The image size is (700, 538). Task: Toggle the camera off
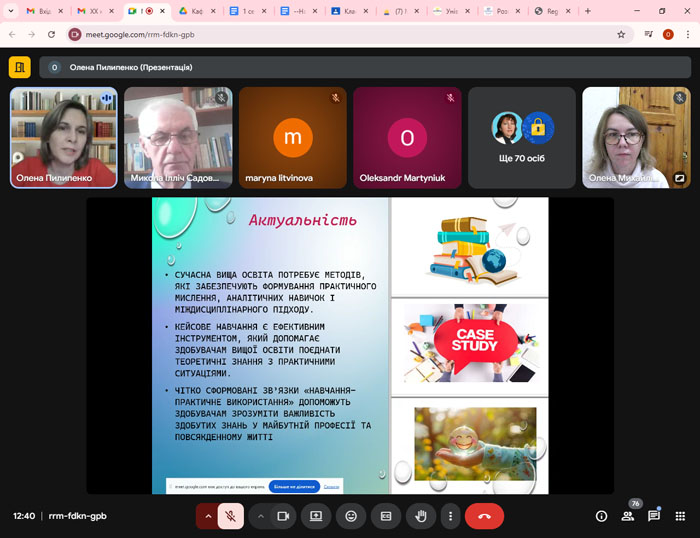[x=283, y=516]
